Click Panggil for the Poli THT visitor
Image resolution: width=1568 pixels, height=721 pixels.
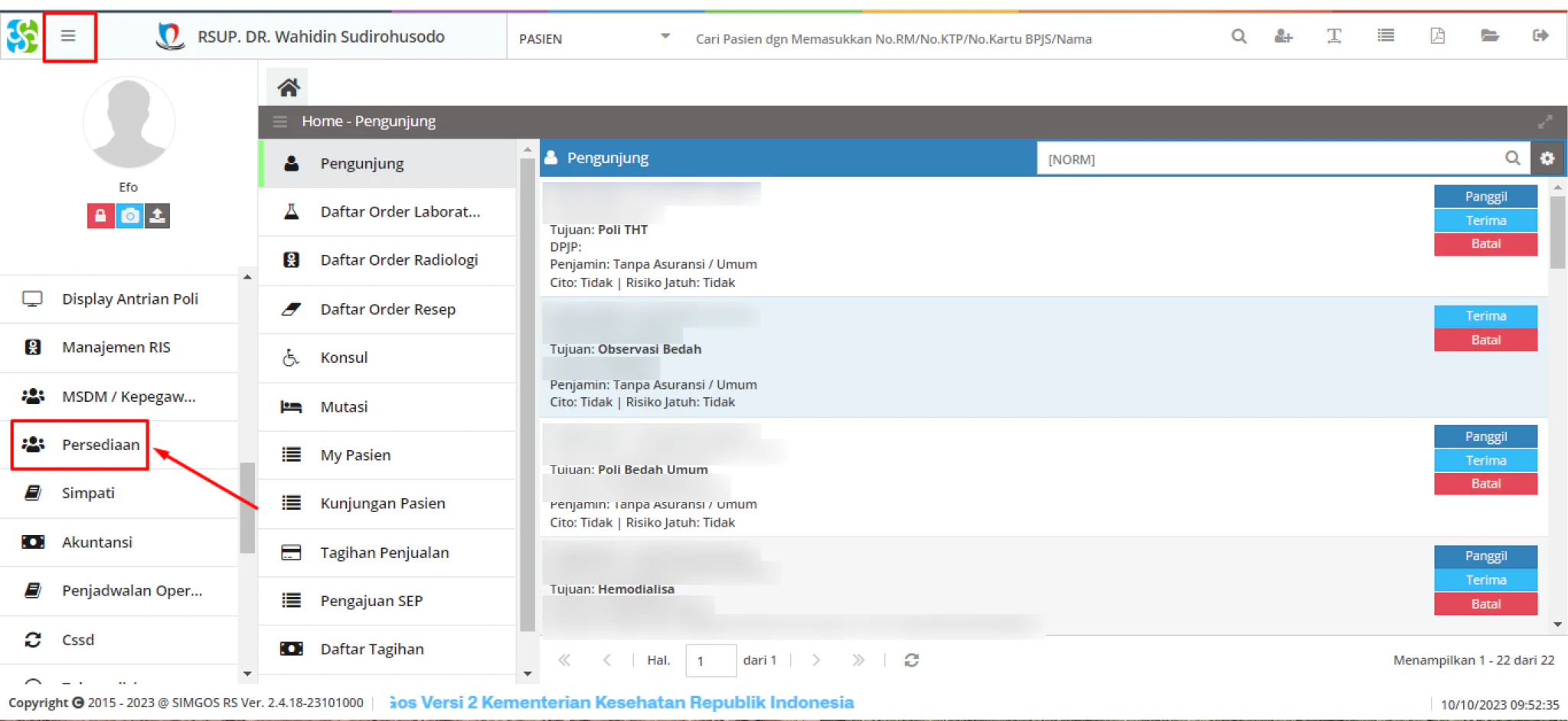point(1485,197)
